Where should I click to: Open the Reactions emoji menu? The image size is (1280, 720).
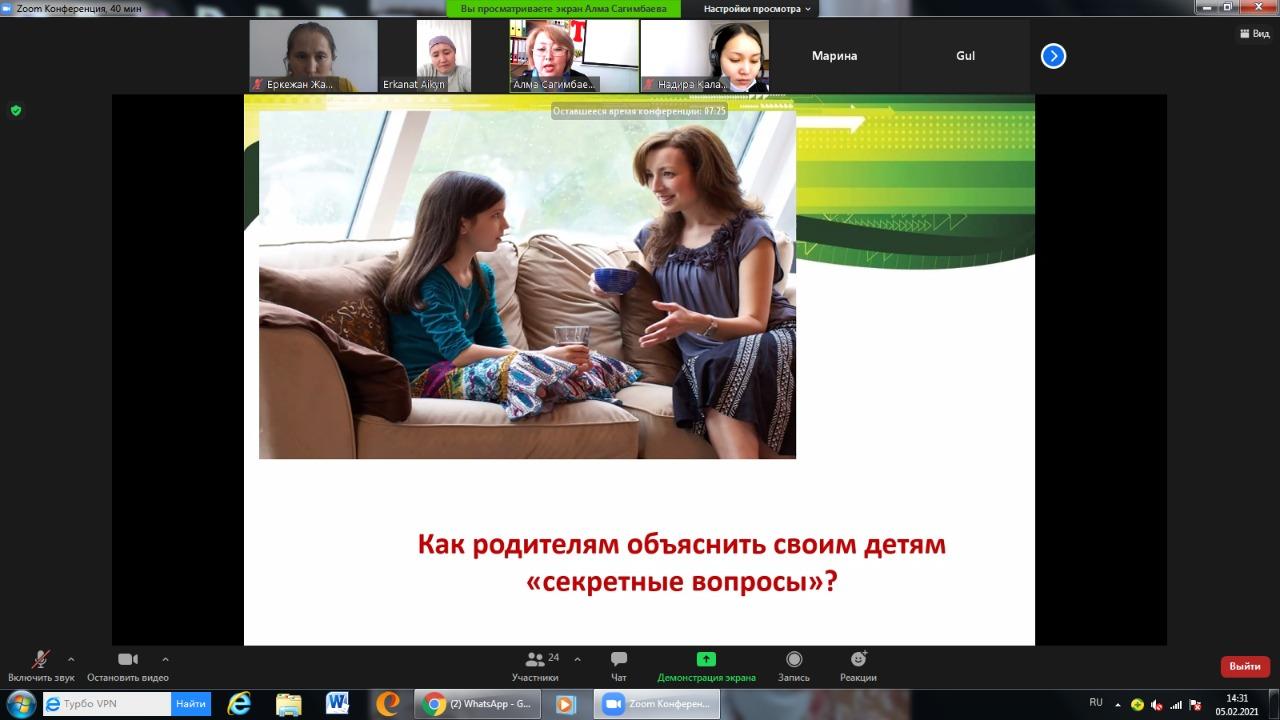tap(858, 660)
